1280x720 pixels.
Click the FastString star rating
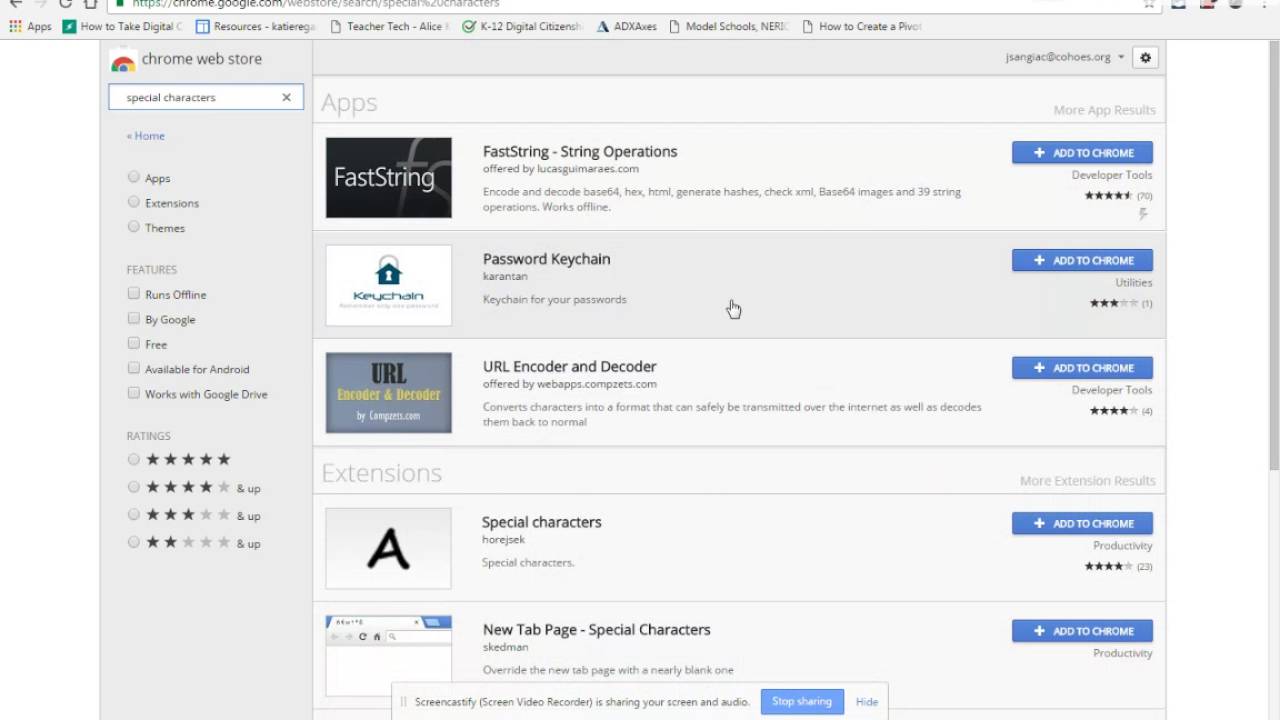coord(1109,196)
